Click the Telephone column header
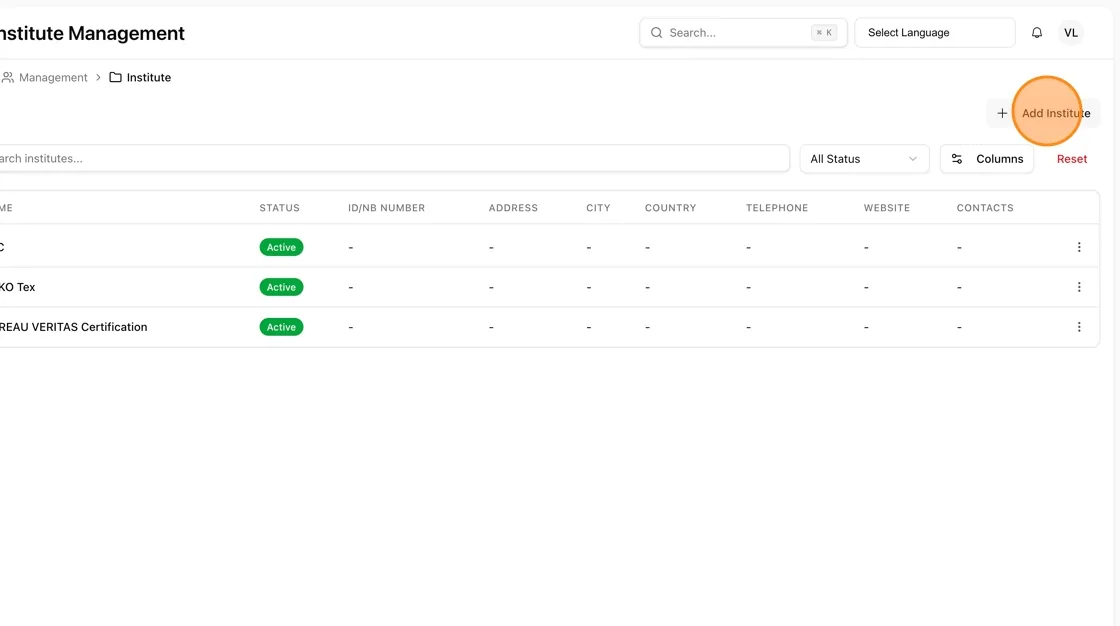The height and width of the screenshot is (626, 1120). 776,208
